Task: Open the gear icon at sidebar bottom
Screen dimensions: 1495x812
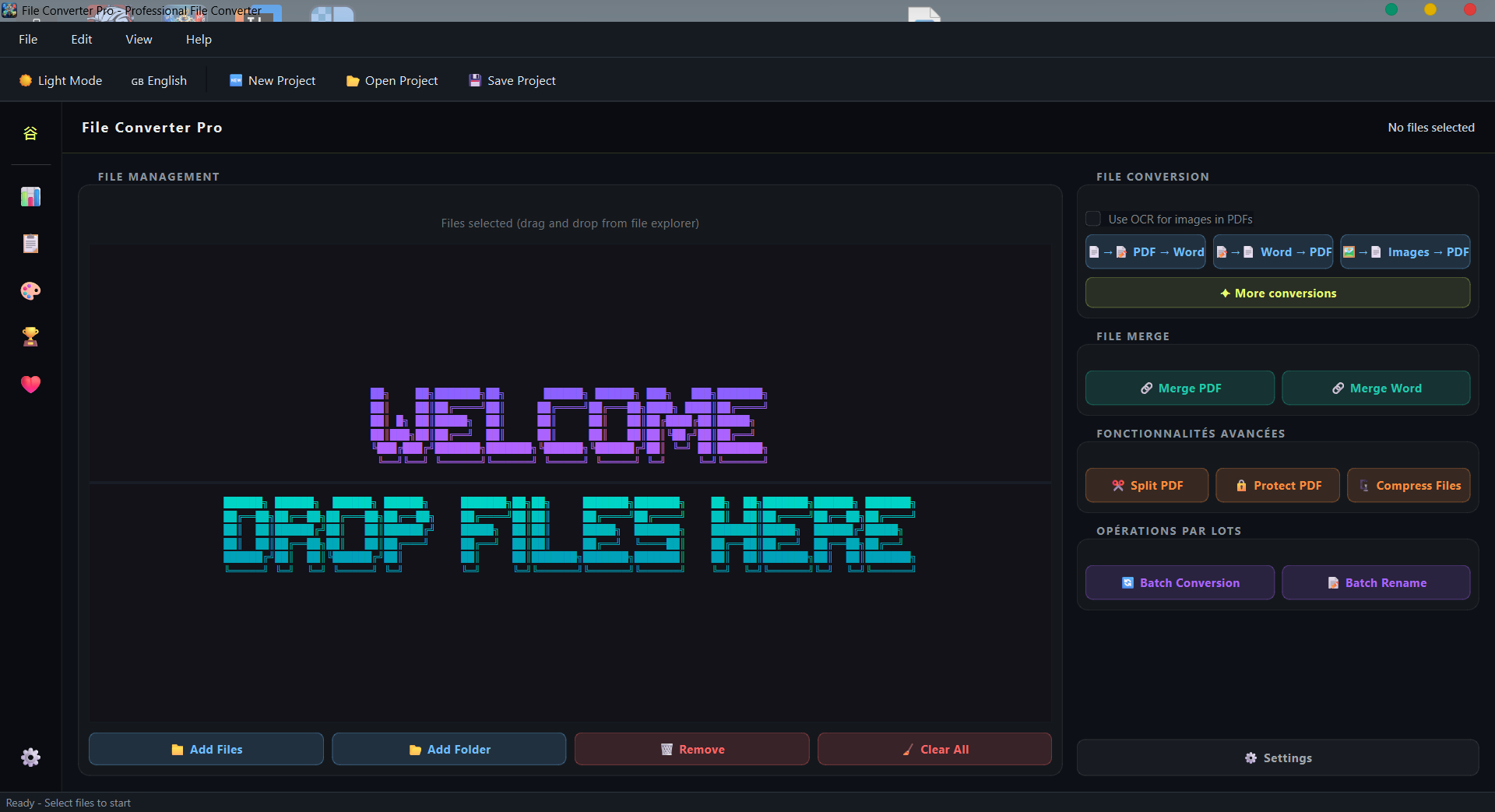Action: pos(30,758)
